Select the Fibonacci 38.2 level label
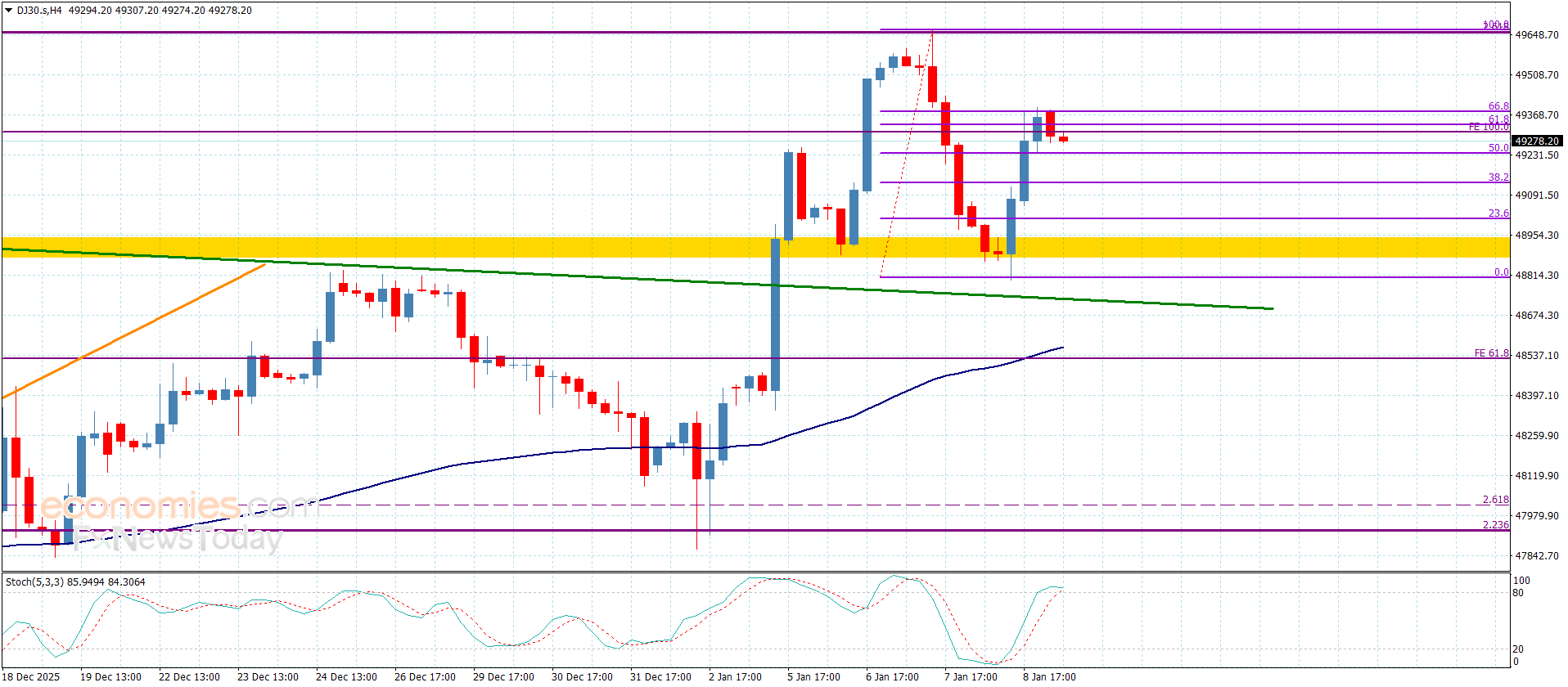Viewport: 1568px width, 687px height. point(1498,177)
